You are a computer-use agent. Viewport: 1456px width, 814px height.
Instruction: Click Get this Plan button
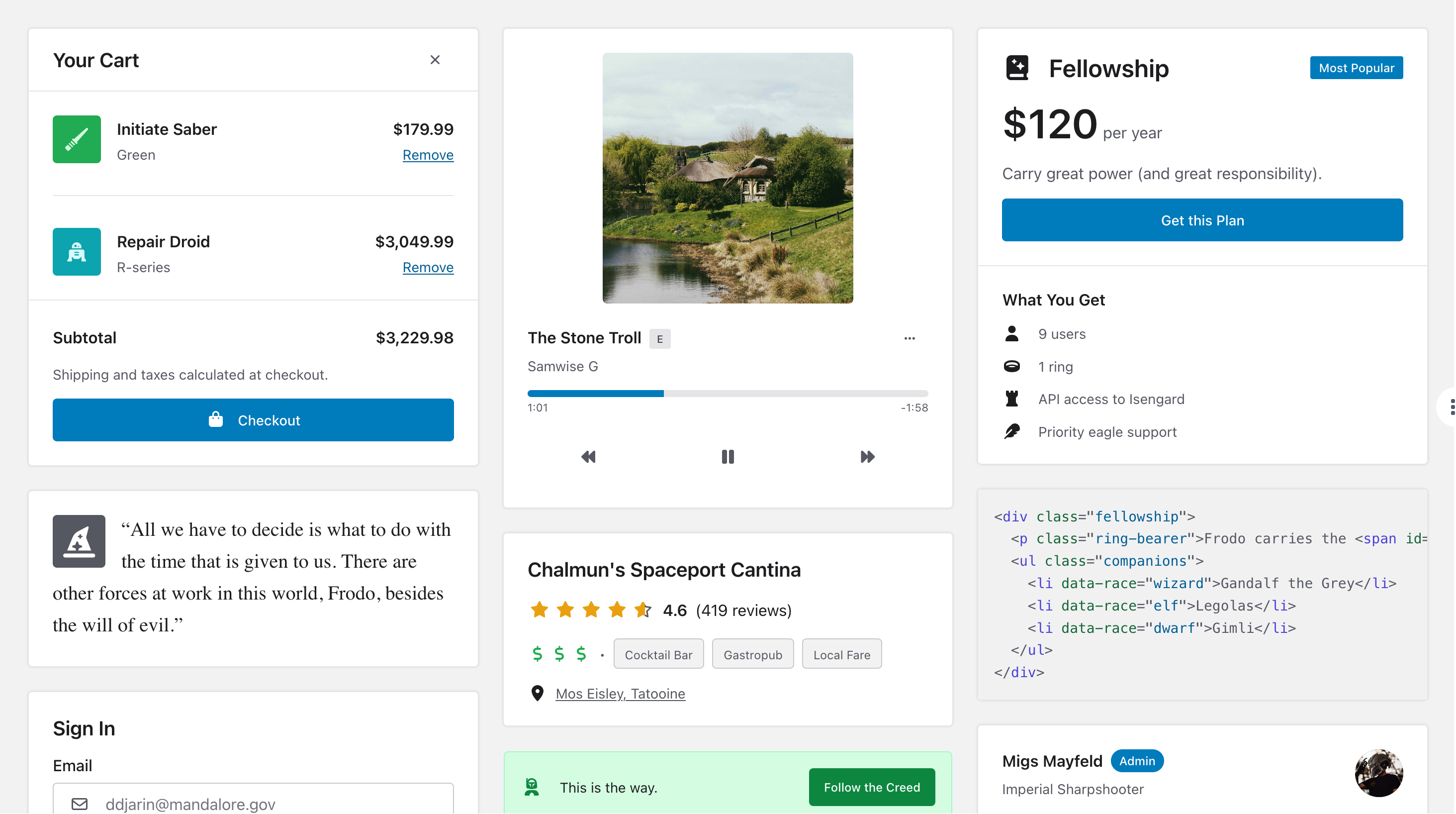(1202, 220)
